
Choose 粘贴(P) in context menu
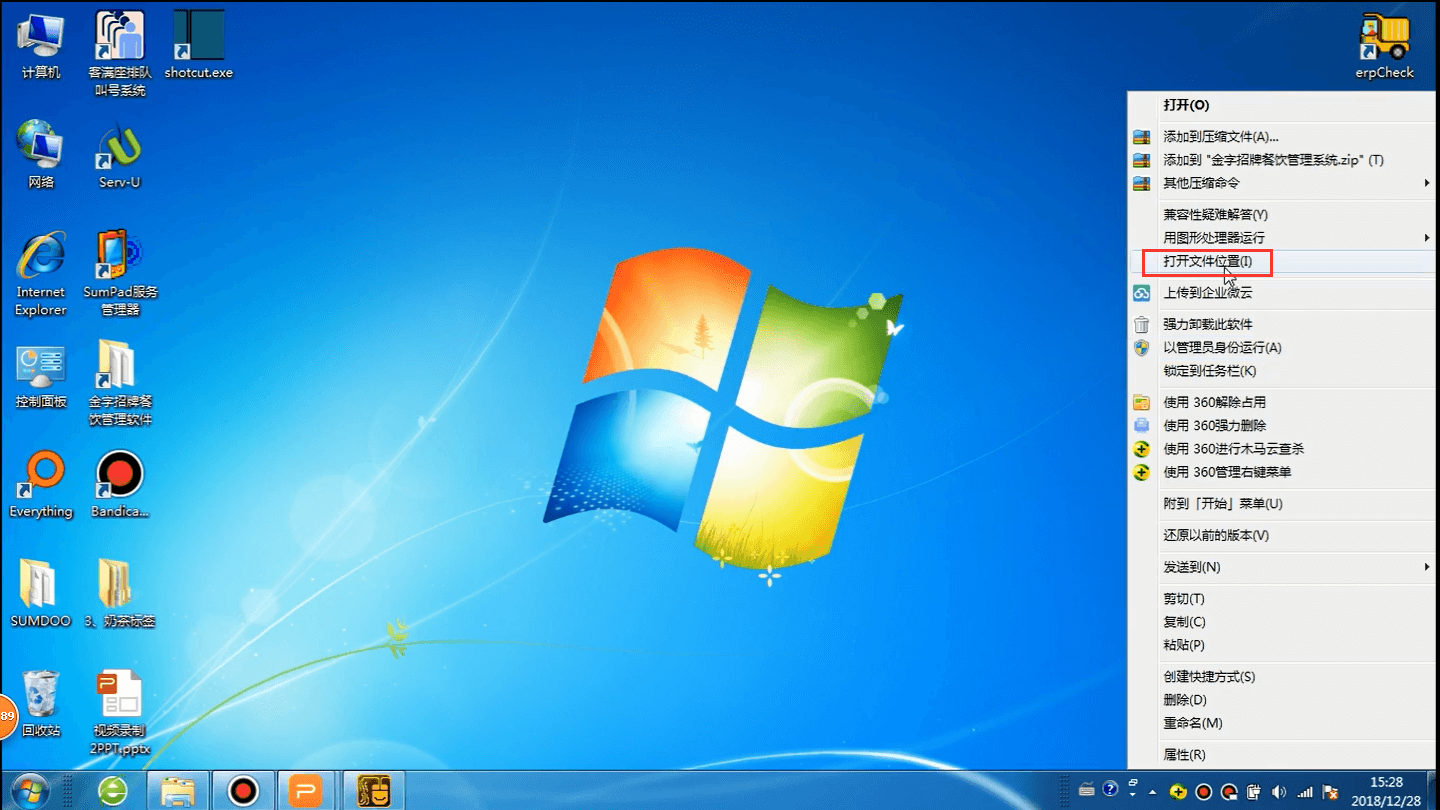click(1282, 645)
